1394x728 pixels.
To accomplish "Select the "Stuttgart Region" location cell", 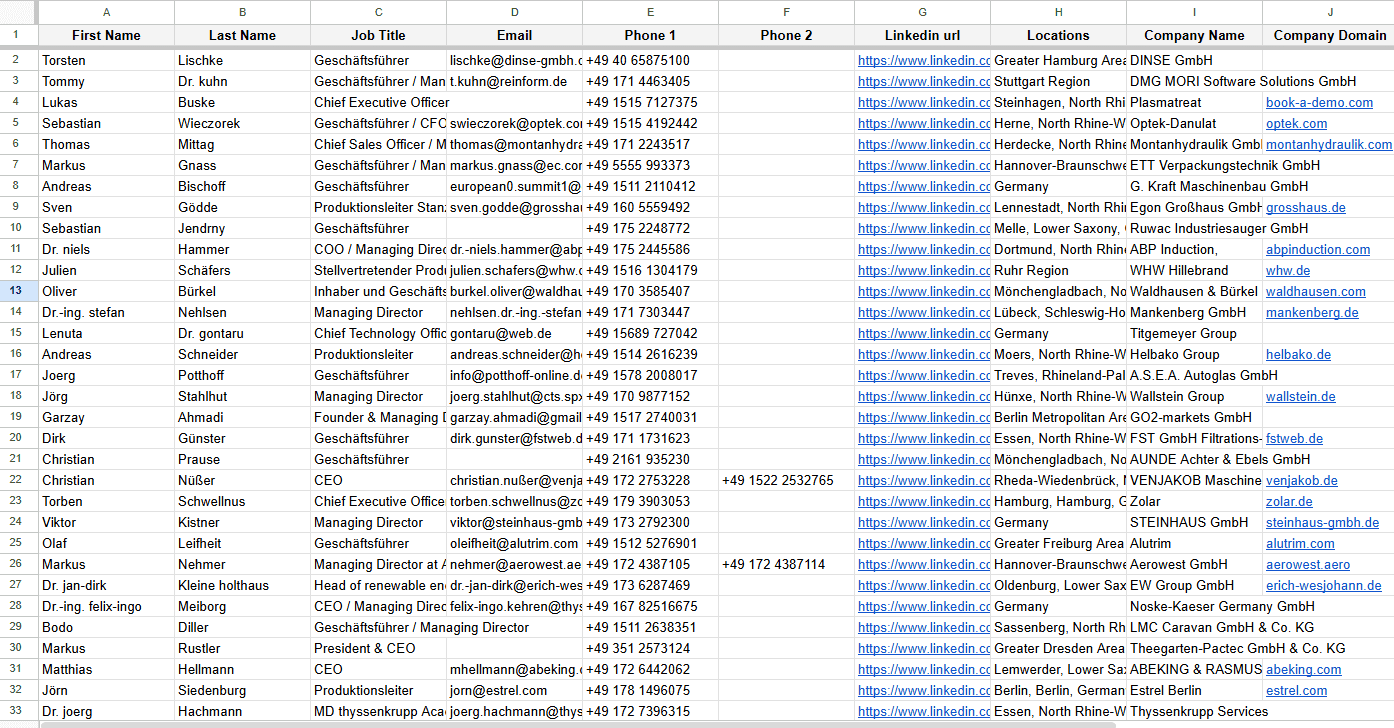I will tap(1058, 81).
